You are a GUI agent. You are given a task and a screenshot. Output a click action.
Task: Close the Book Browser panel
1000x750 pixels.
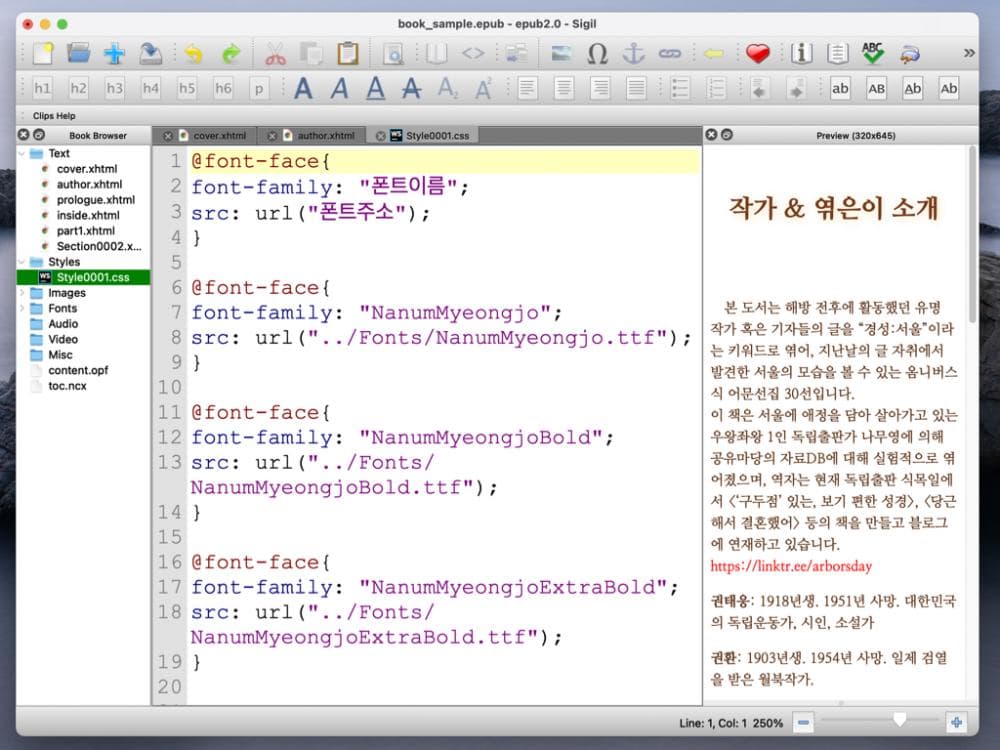click(x=24, y=135)
